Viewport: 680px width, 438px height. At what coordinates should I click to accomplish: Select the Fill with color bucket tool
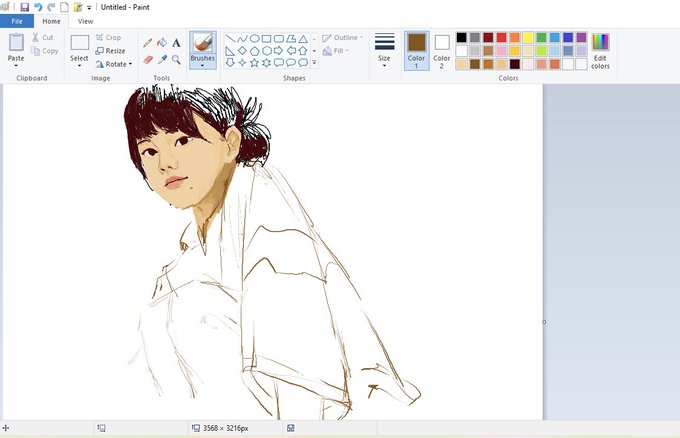162,42
